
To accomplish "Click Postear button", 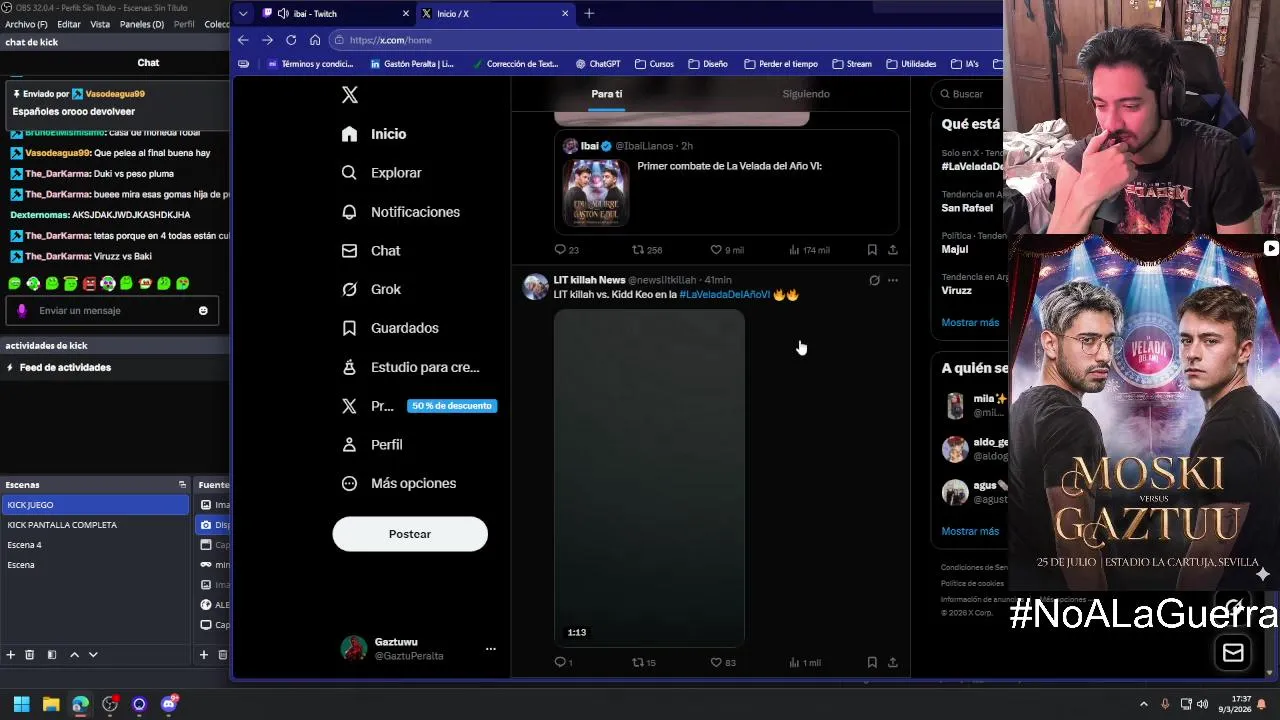I will point(410,534).
